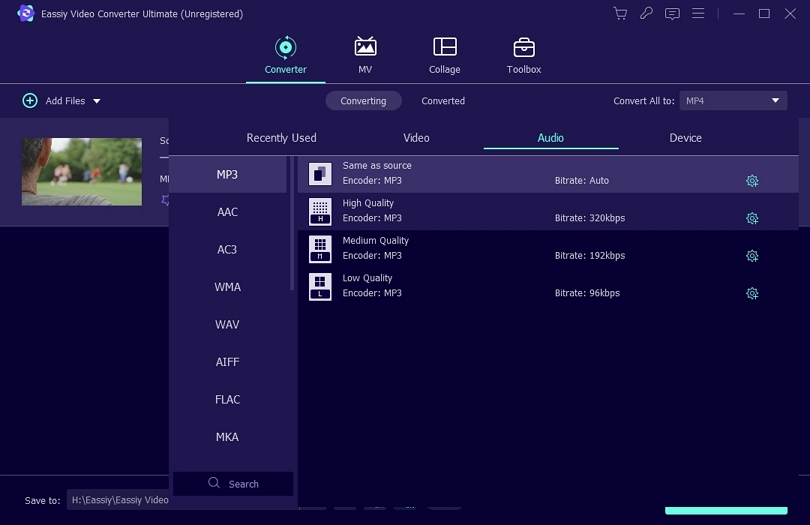810x525 pixels.
Task: Close the Eassiy Video Converter window
Action: click(x=790, y=13)
